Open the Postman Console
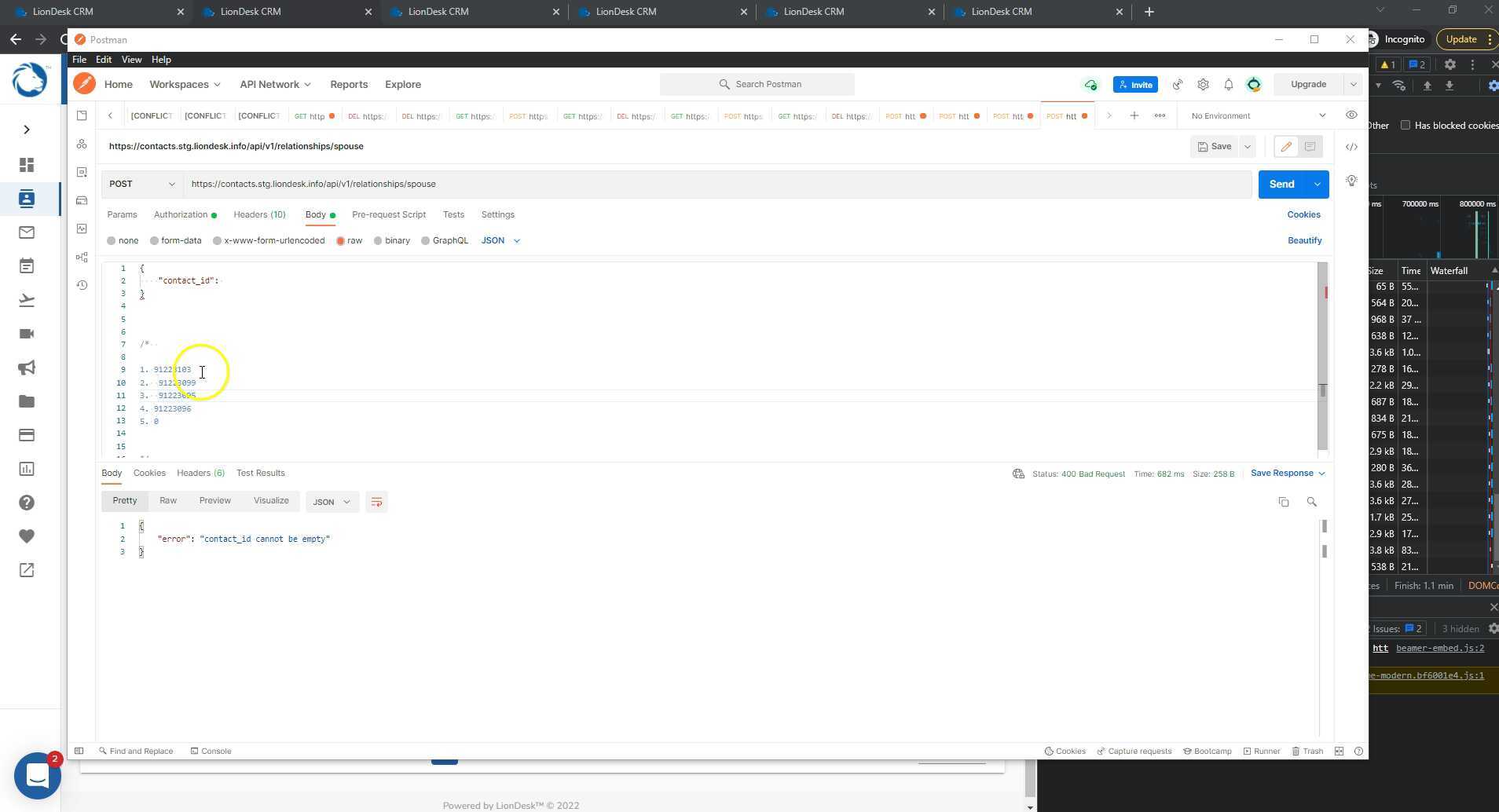1499x812 pixels. [x=211, y=751]
